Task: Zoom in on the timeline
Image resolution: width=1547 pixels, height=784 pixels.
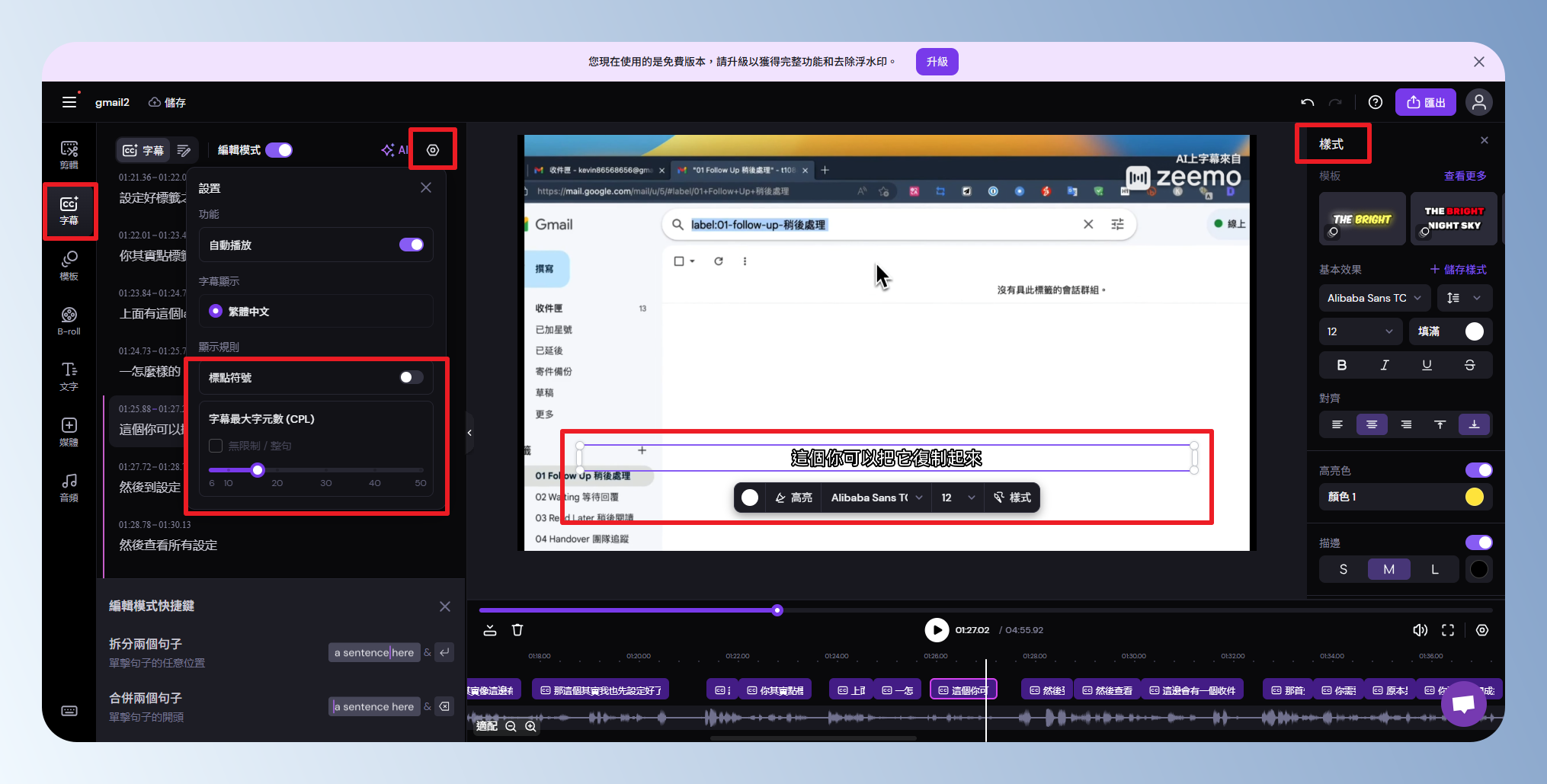Action: [x=531, y=727]
